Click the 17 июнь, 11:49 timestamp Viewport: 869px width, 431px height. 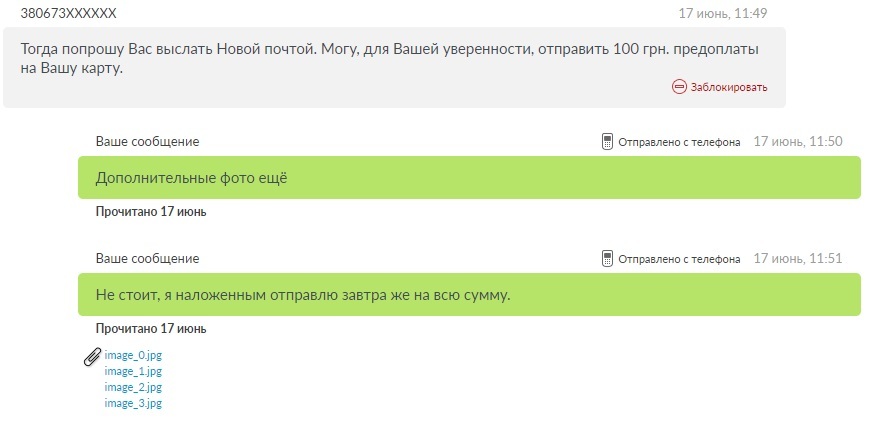[722, 14]
